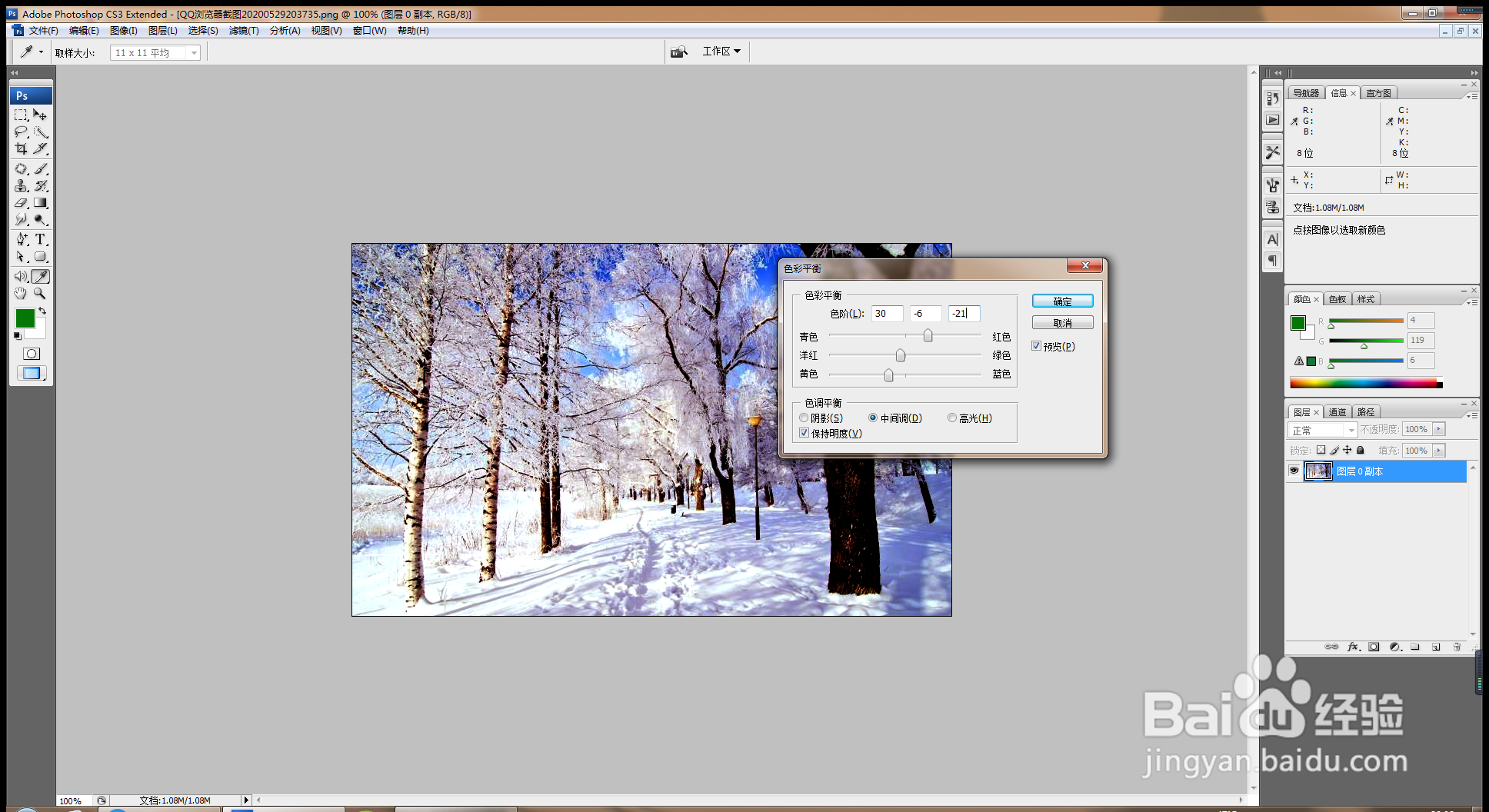Select the Hand tool

click(x=22, y=293)
